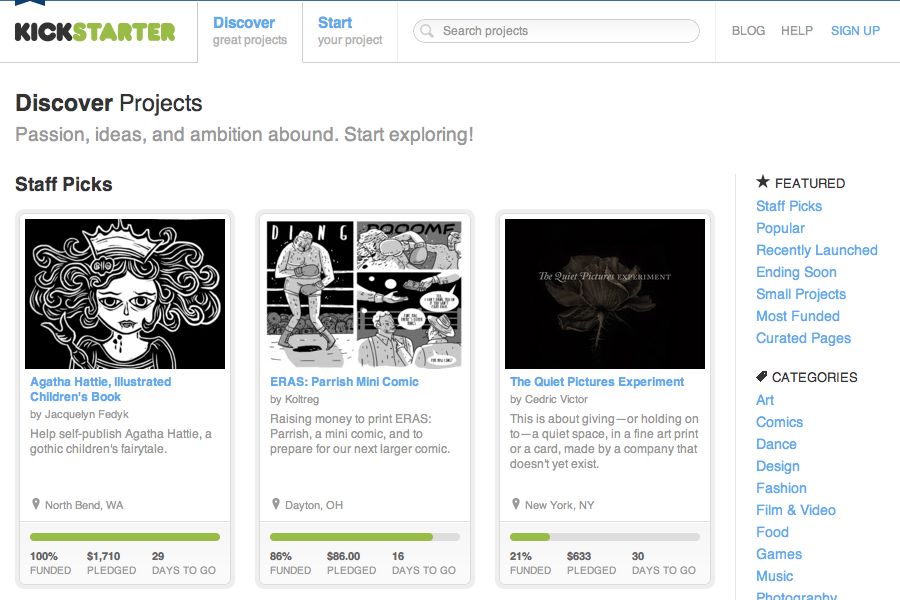Open the Discover great projects tab
The height and width of the screenshot is (600, 900).
pyautogui.click(x=249, y=31)
